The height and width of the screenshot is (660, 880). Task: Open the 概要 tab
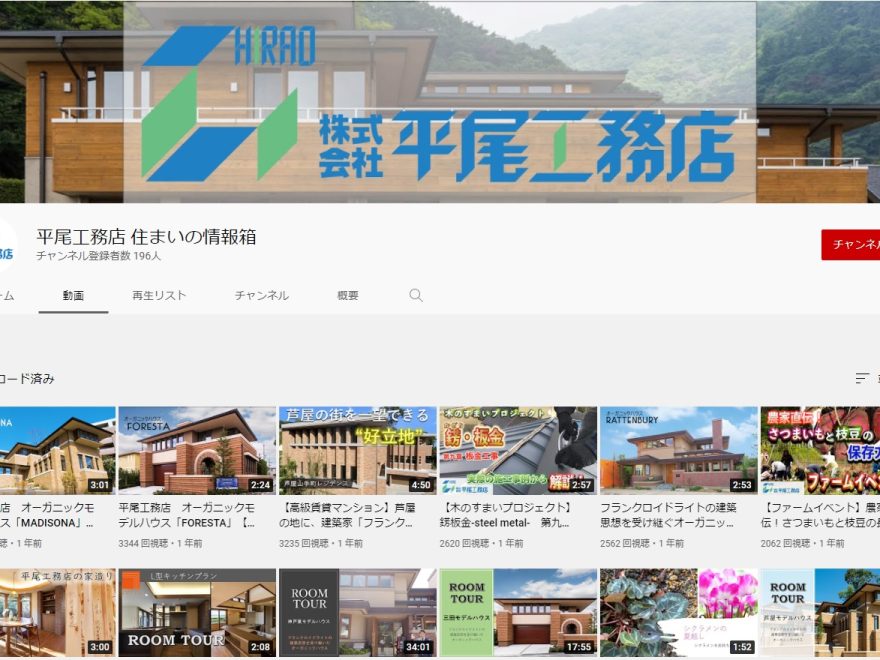[x=347, y=295]
